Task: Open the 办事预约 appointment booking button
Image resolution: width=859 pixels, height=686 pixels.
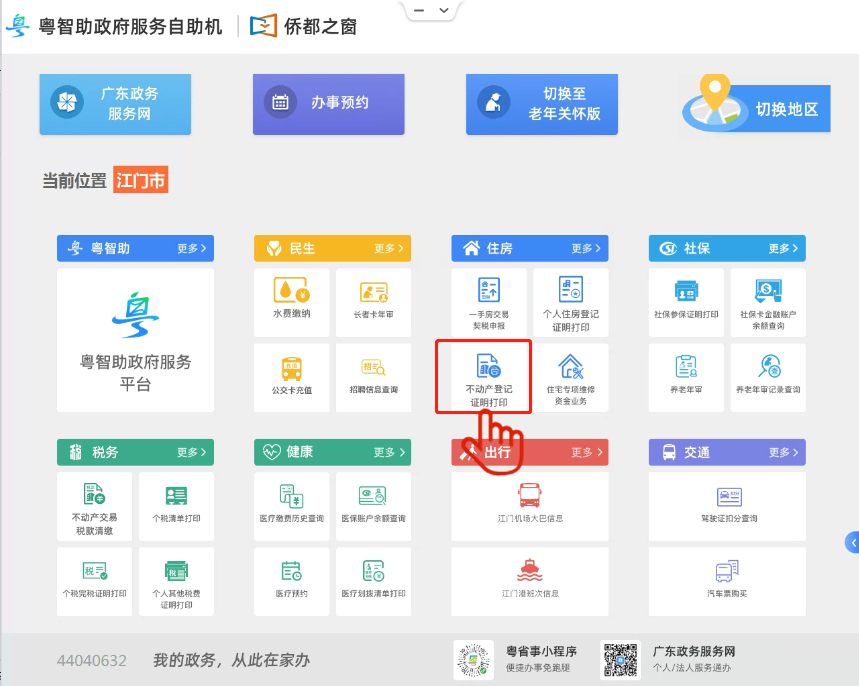Action: (328, 104)
